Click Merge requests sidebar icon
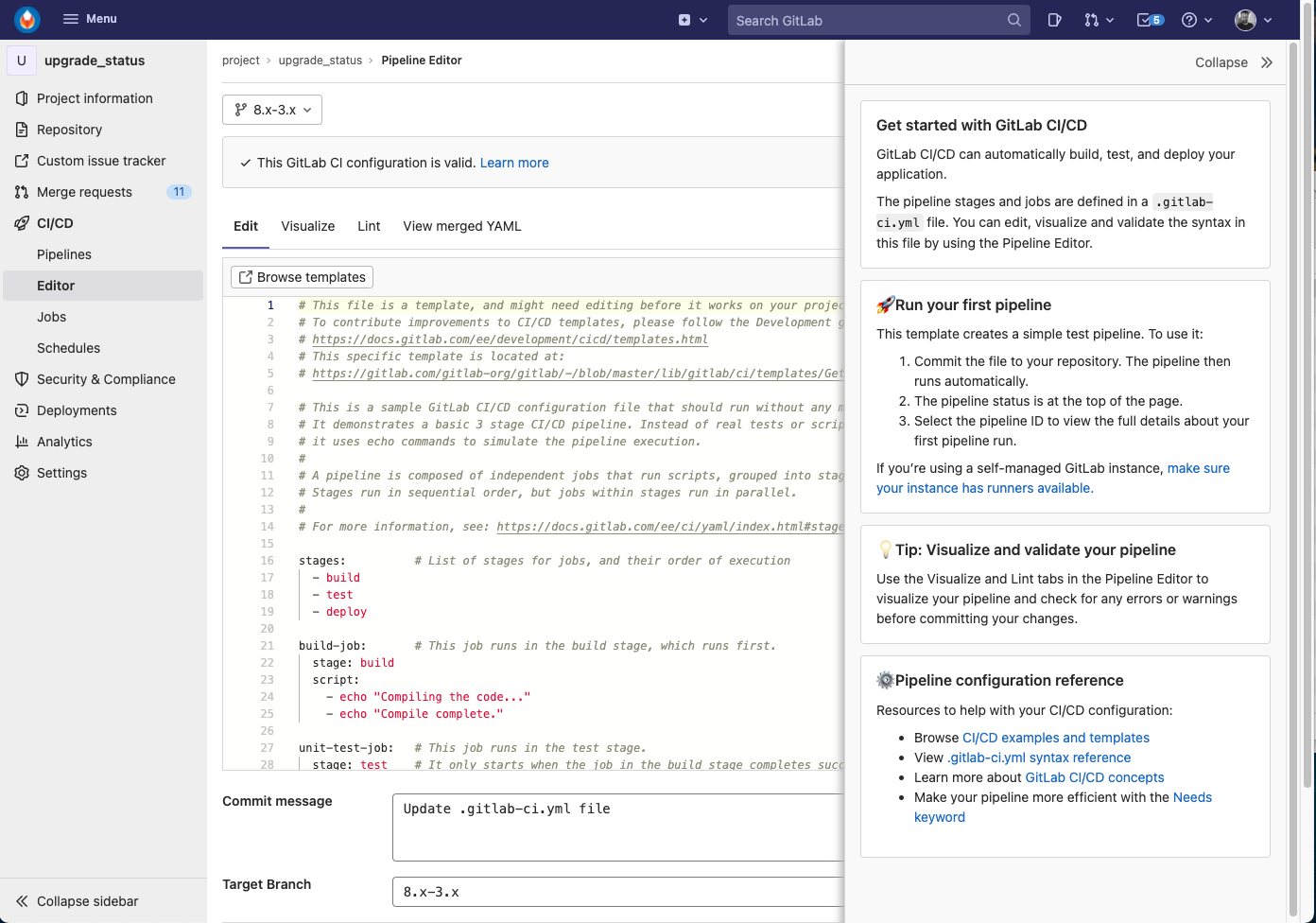 (22, 192)
